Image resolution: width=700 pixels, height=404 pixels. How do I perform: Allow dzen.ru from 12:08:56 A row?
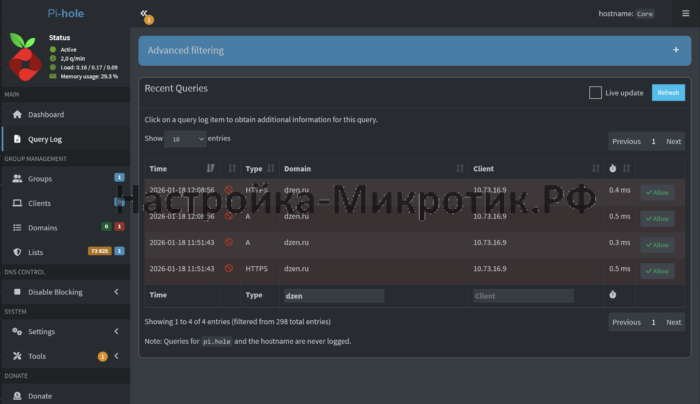657,219
